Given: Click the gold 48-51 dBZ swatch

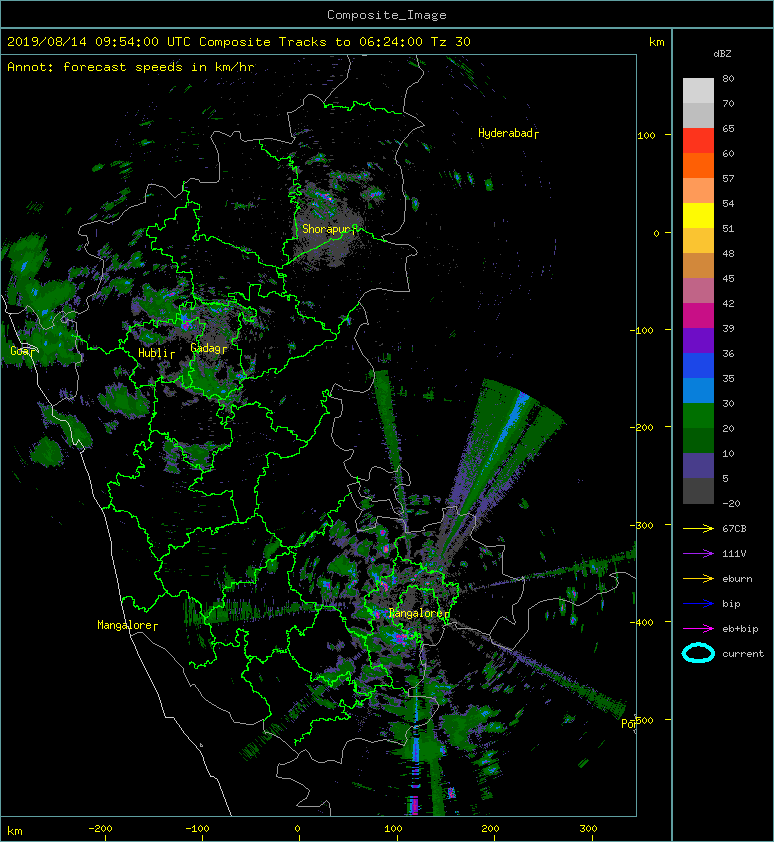Looking at the screenshot, I should click(x=698, y=241).
